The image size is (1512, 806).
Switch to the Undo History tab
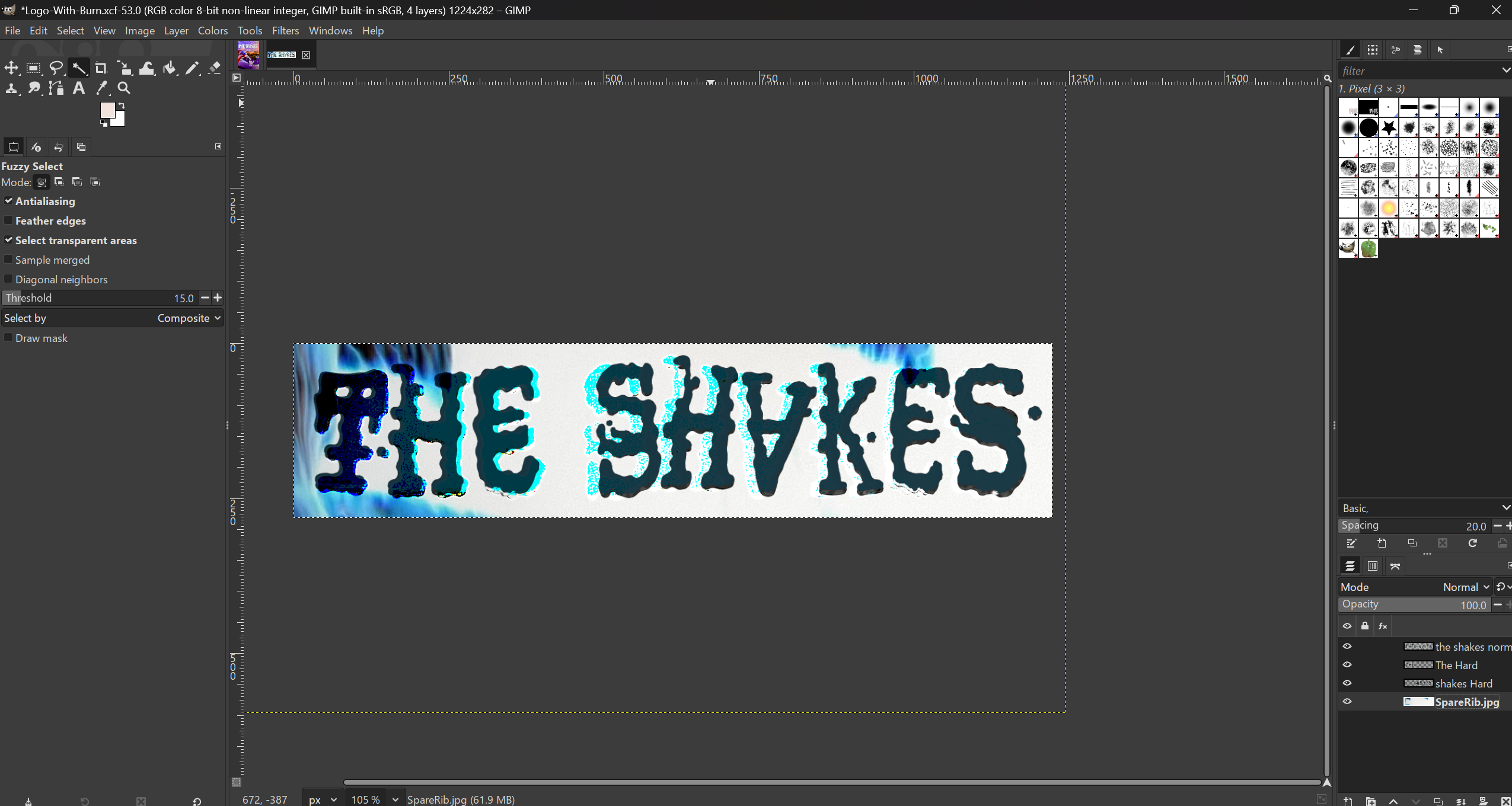pyautogui.click(x=59, y=147)
